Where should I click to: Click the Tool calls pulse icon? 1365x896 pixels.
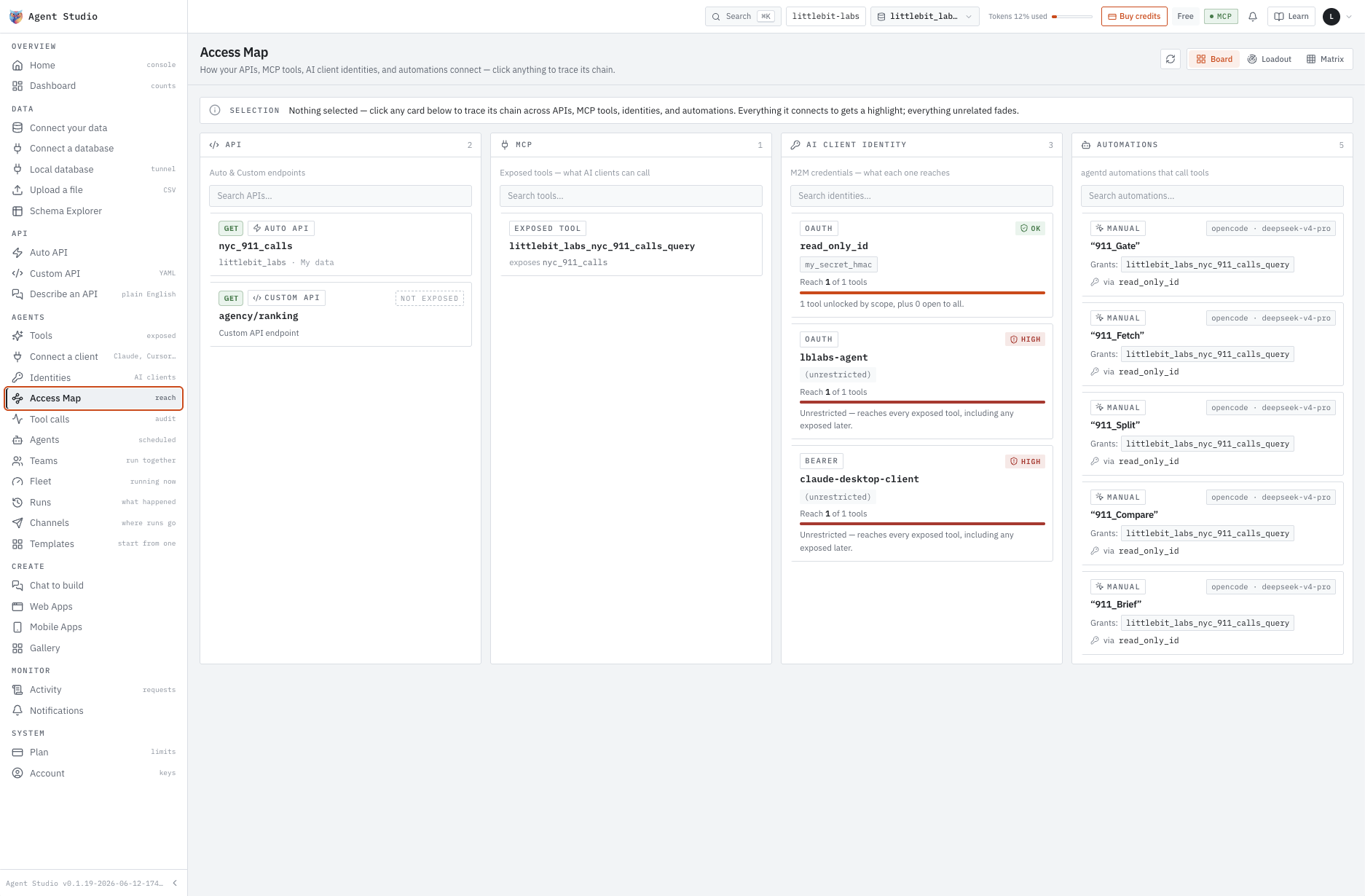coord(17,420)
